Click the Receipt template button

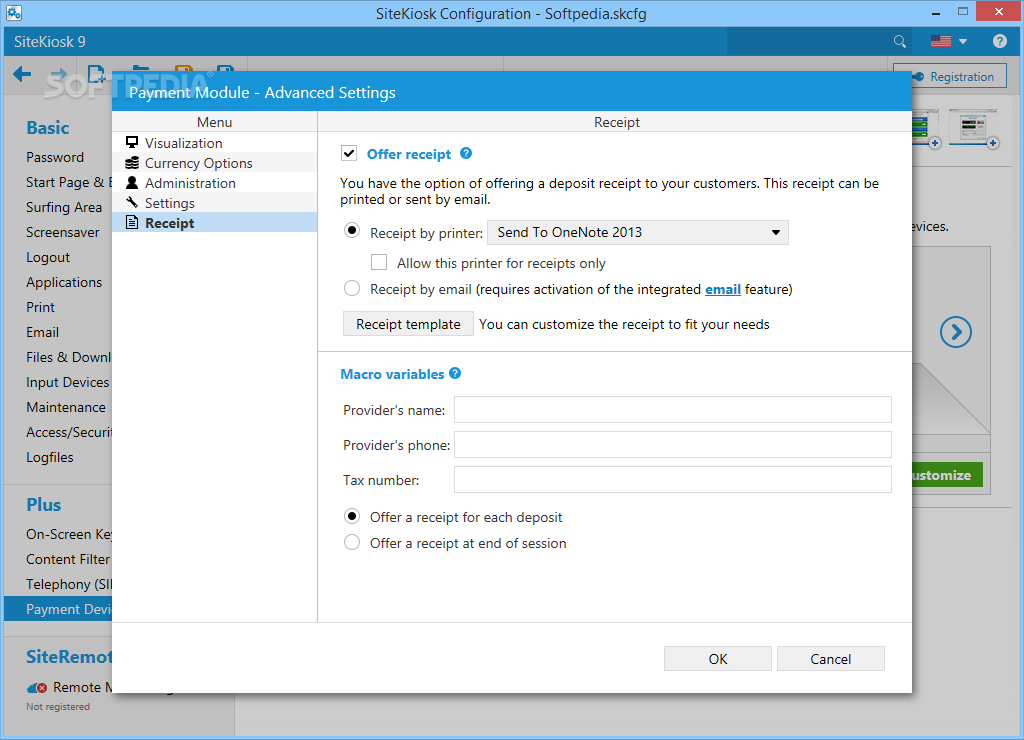pyautogui.click(x=408, y=324)
